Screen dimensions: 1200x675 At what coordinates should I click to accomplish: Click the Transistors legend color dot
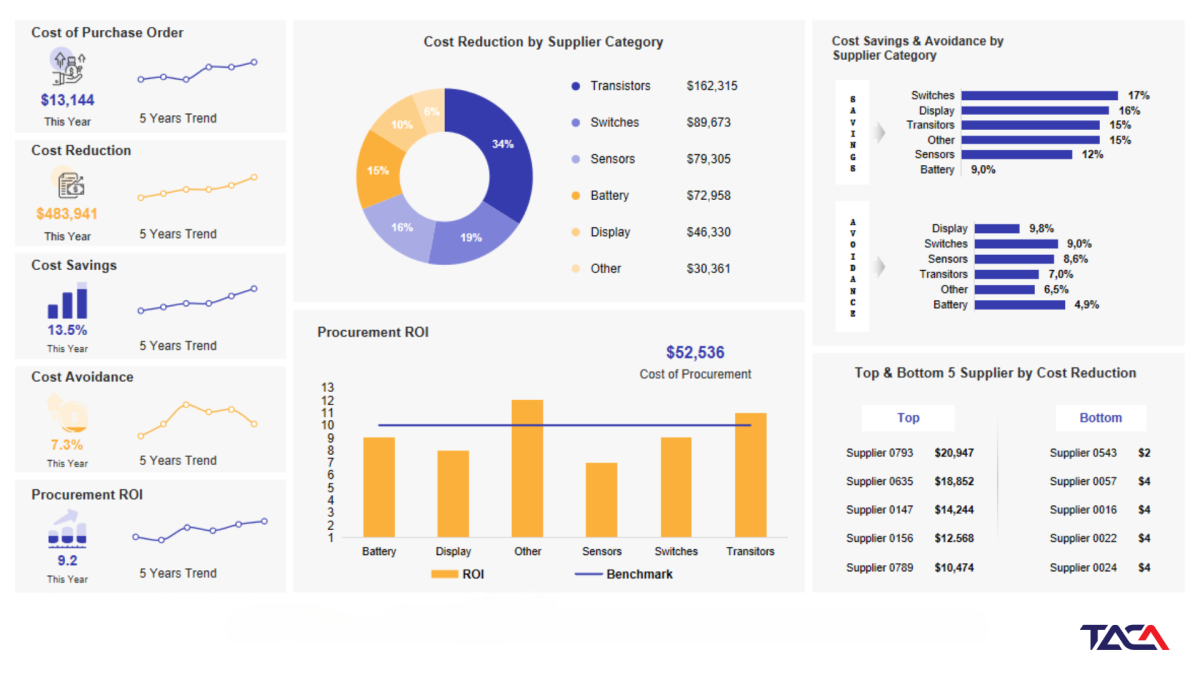(575, 86)
